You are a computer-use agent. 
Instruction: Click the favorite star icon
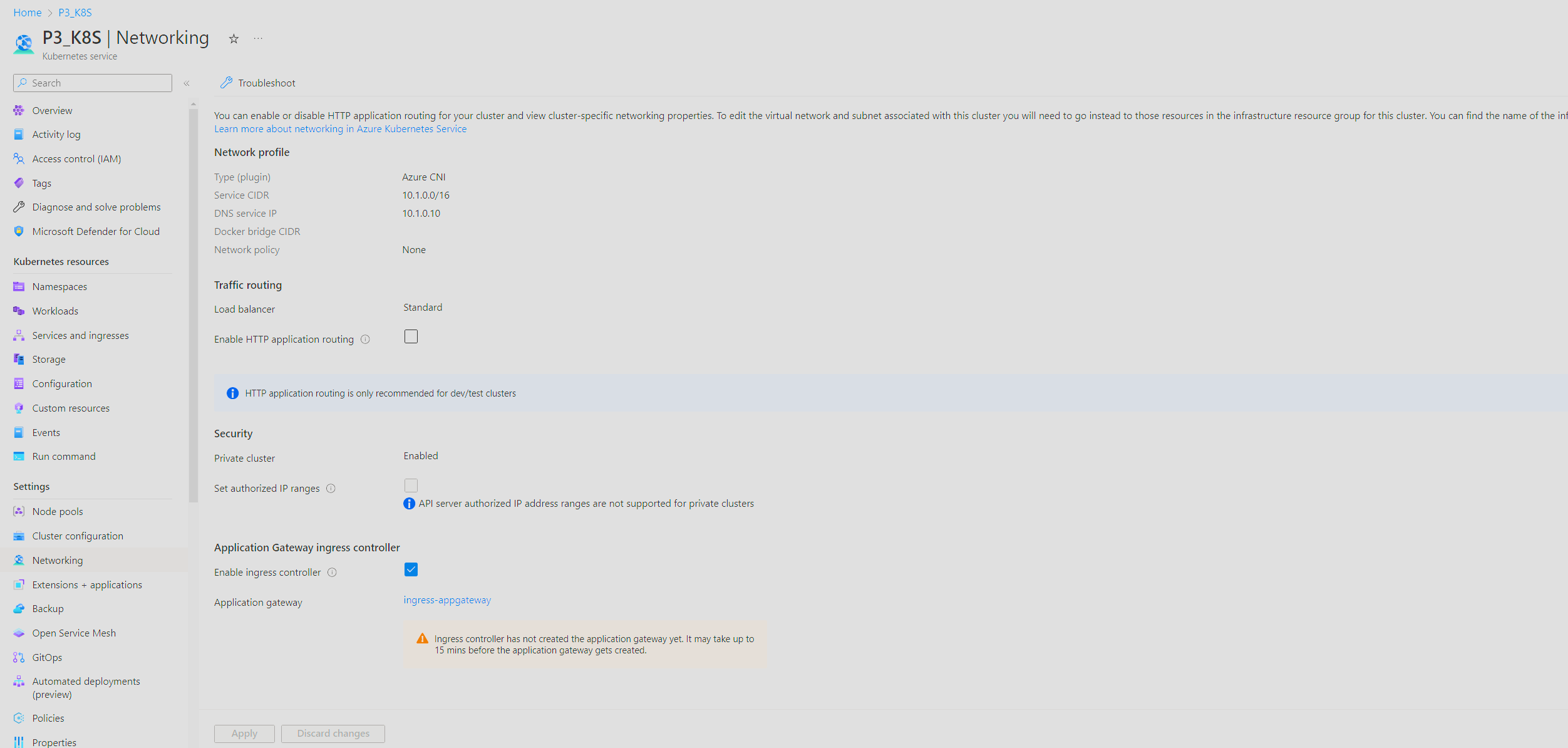234,39
